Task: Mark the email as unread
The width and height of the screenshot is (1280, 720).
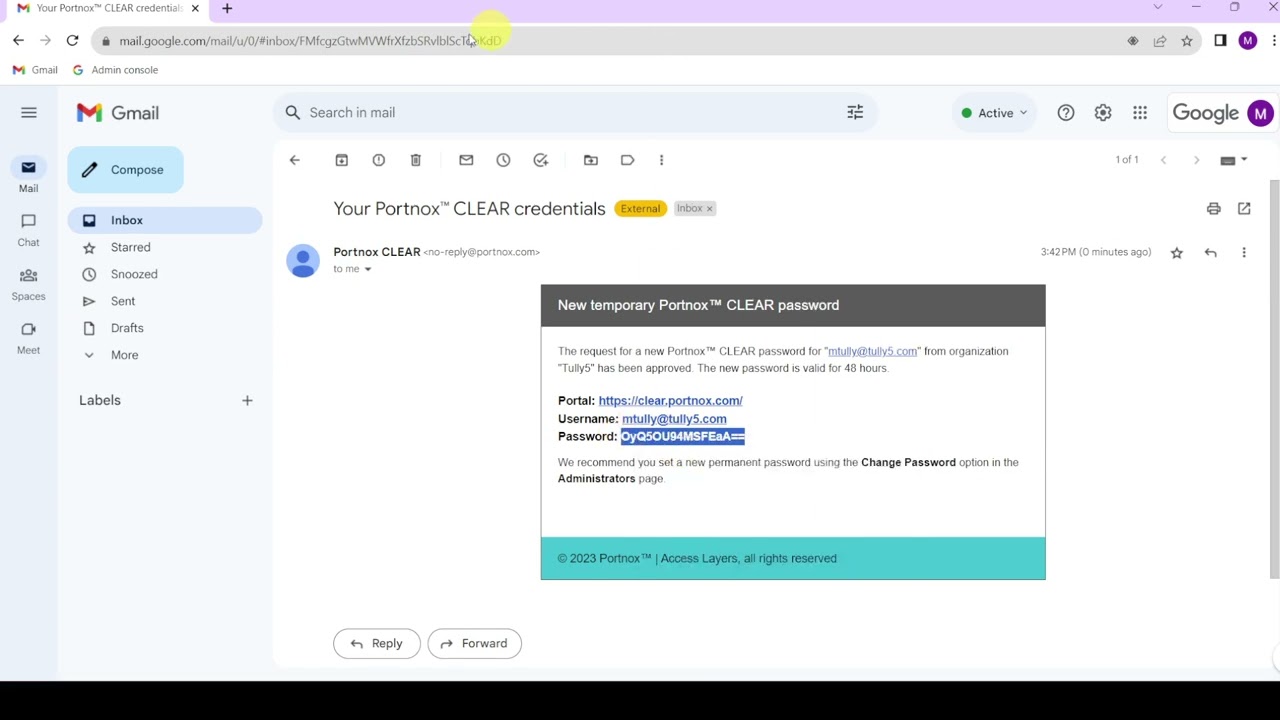Action: point(466,160)
